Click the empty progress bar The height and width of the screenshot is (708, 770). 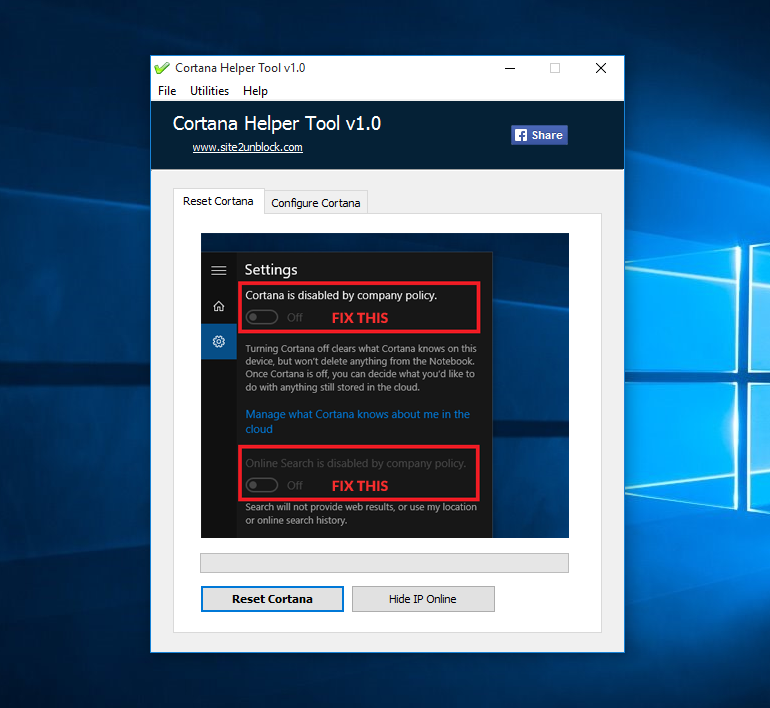(385, 563)
